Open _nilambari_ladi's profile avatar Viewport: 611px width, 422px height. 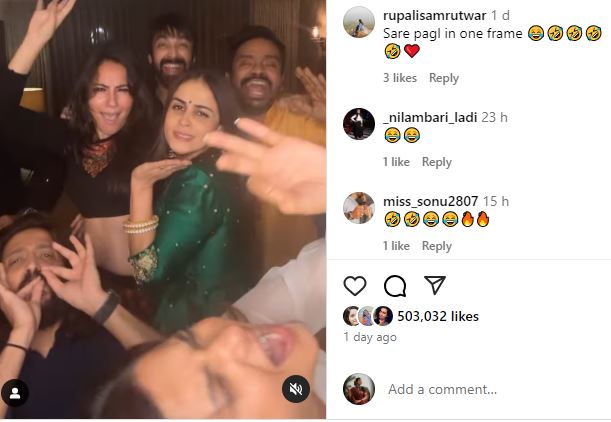(x=359, y=124)
